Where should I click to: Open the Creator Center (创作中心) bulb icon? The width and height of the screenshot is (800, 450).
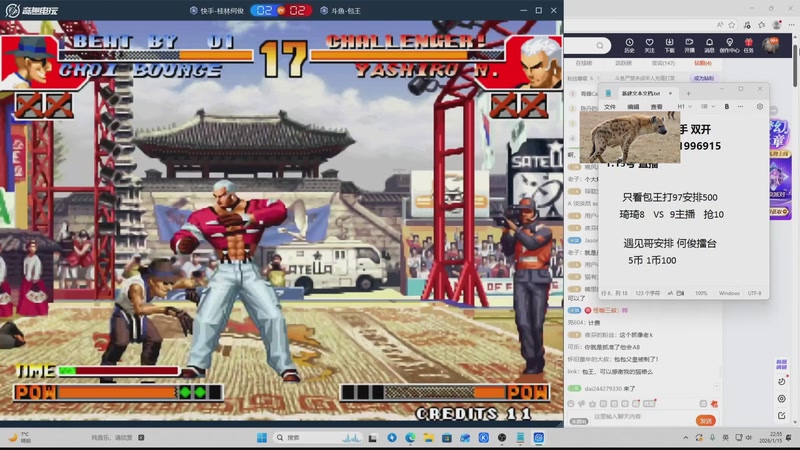point(730,45)
